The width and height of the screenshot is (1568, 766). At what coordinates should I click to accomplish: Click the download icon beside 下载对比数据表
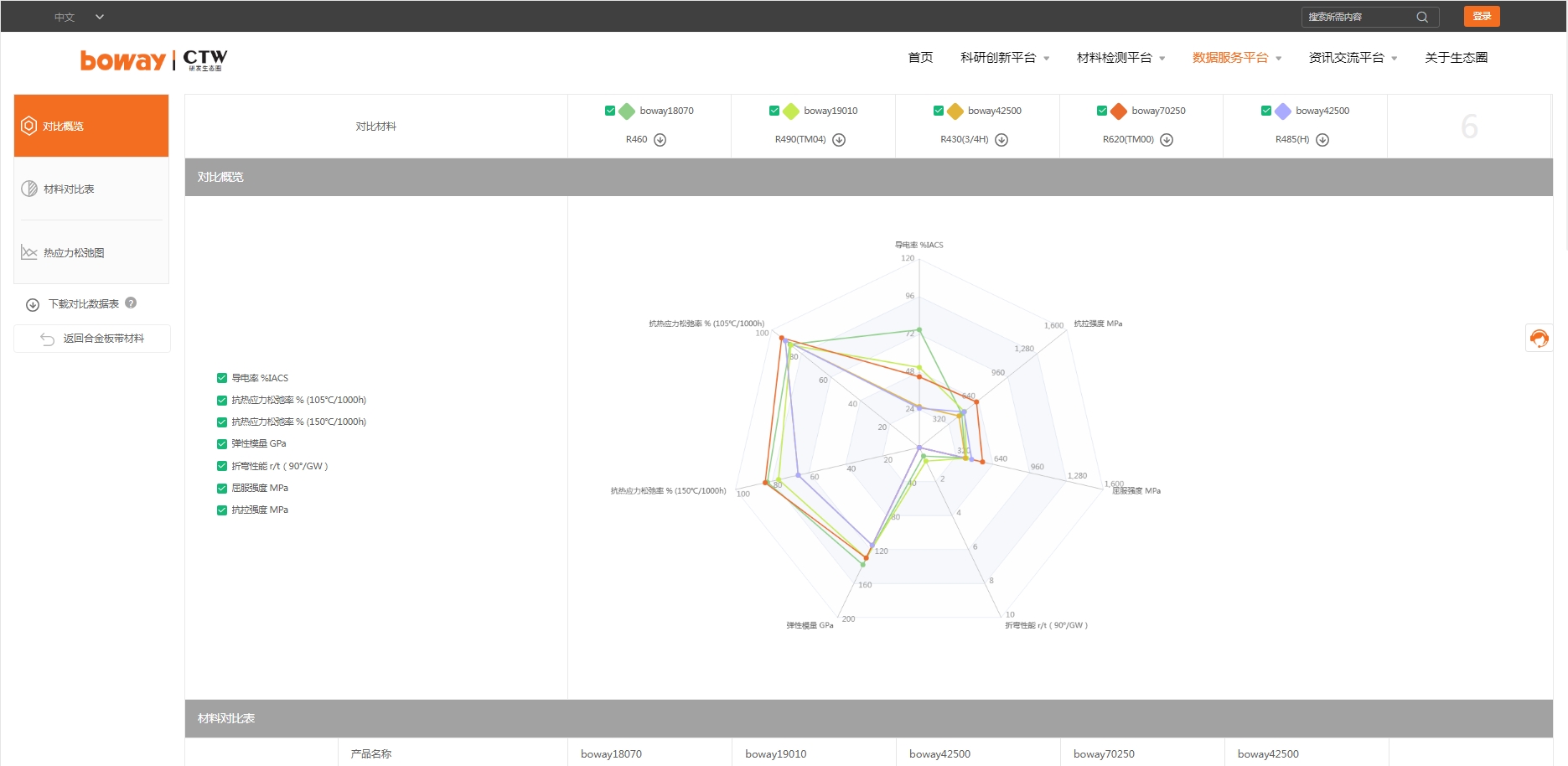click(x=33, y=305)
